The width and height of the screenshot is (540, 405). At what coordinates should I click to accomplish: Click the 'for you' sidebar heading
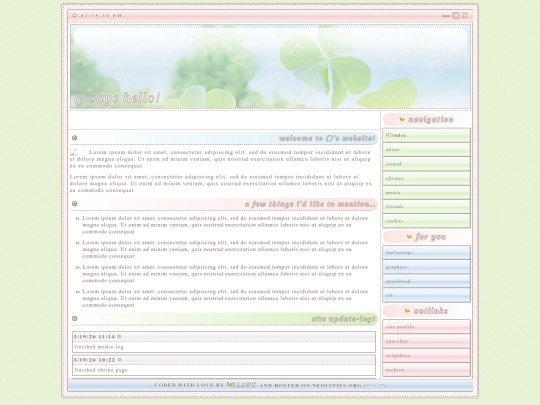tap(430, 237)
